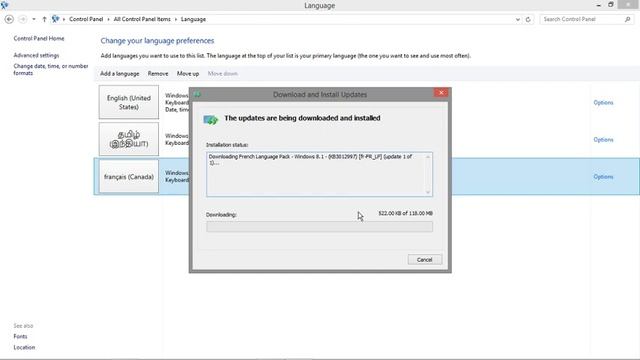
Task: Open Change date, time, or number formats
Action: (x=51, y=69)
